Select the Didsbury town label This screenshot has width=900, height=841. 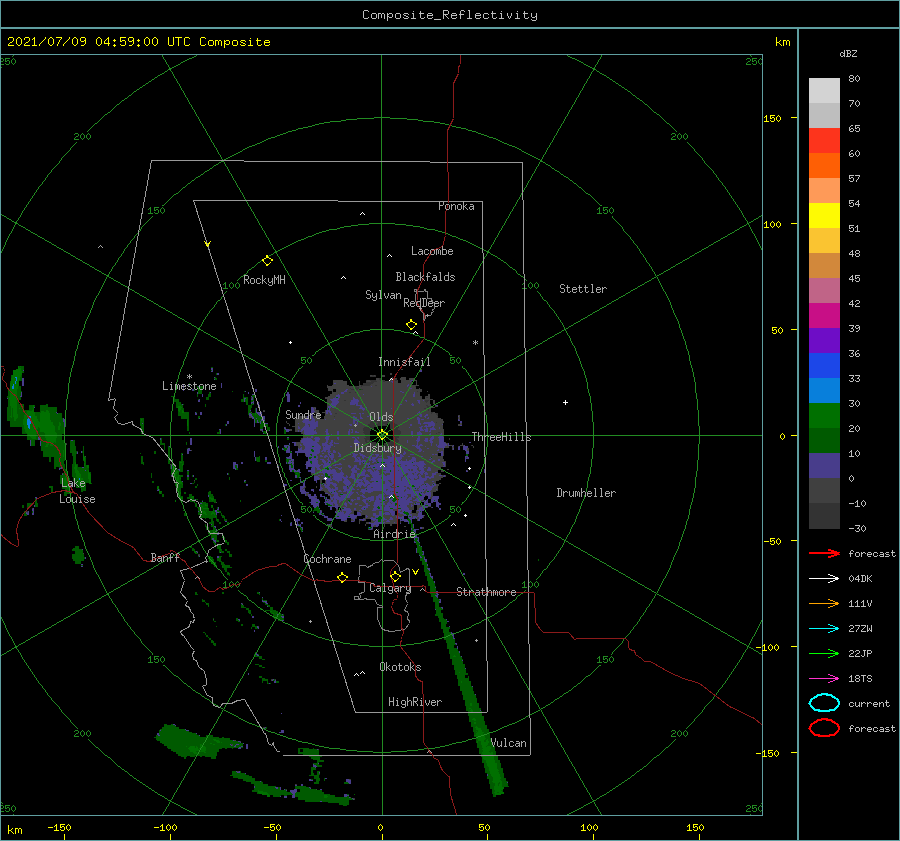pyautogui.click(x=377, y=448)
